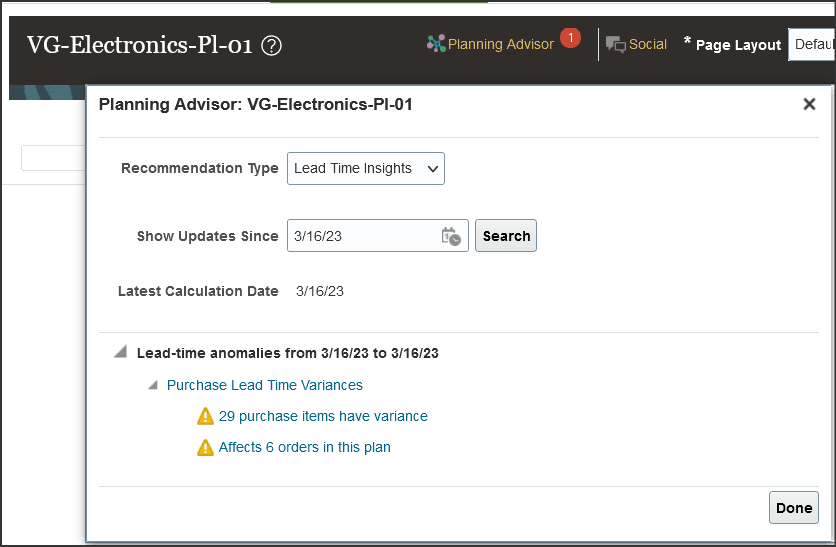Collapse the Lead-time anomalies section

[120, 352]
